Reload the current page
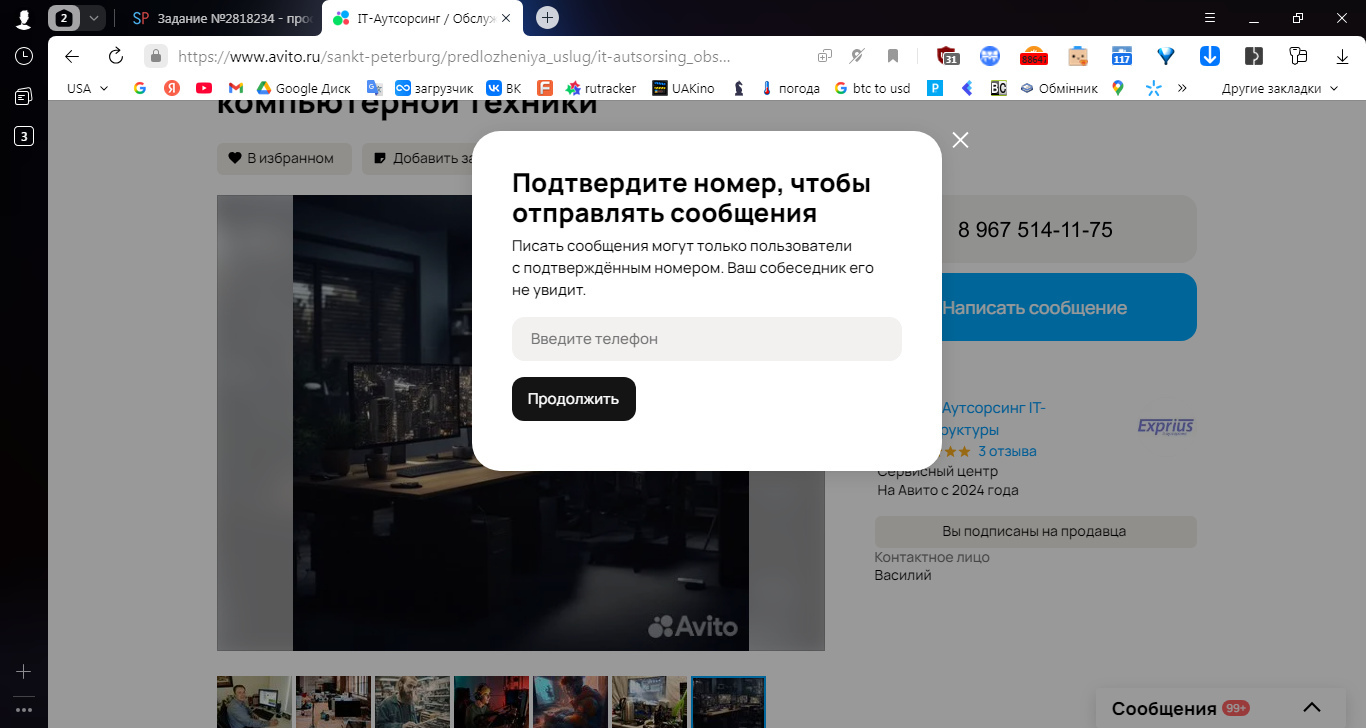This screenshot has height=728, width=1366. pyautogui.click(x=115, y=56)
